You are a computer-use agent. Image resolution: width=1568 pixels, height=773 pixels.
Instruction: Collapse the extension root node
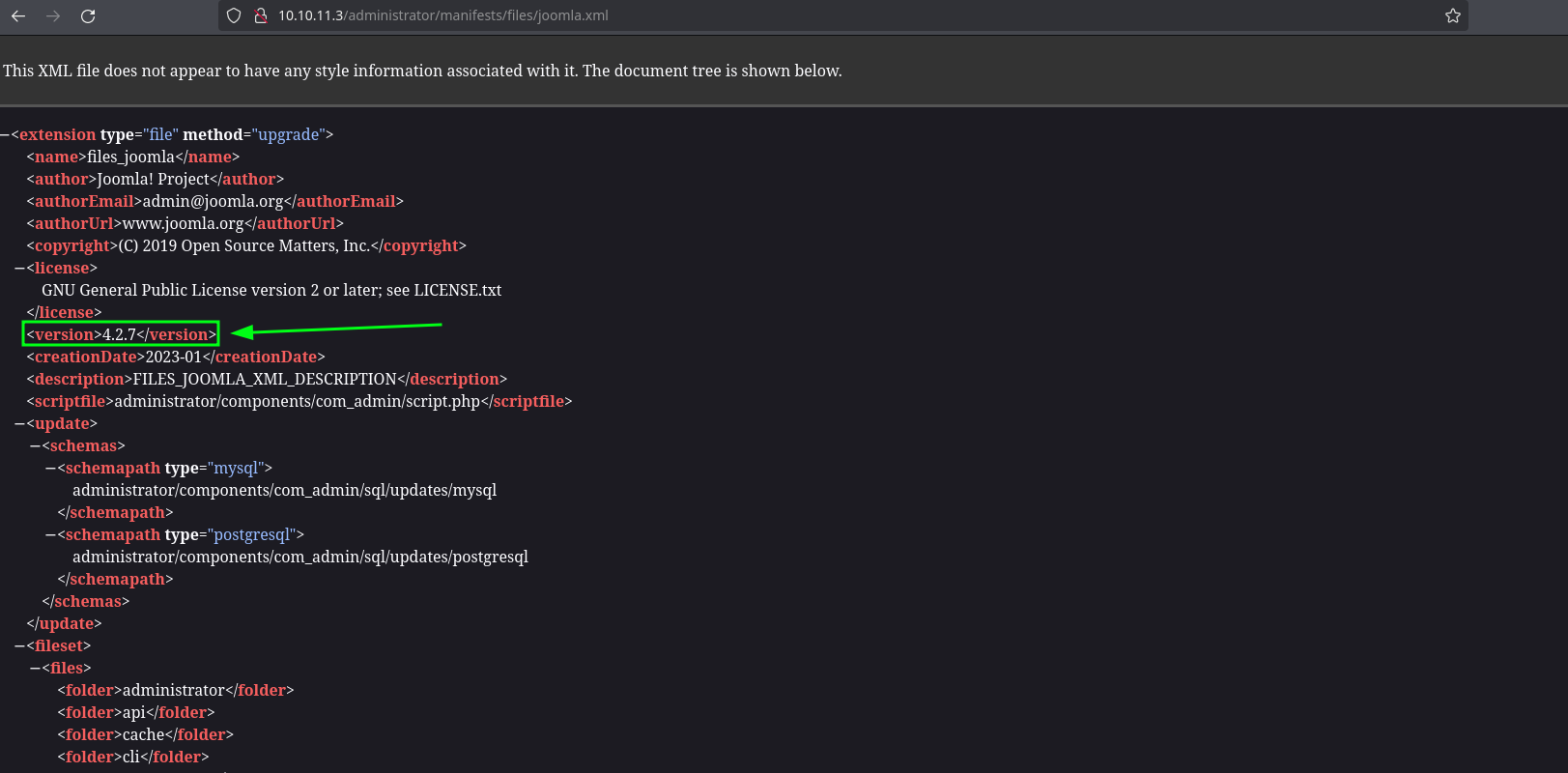click(5, 134)
